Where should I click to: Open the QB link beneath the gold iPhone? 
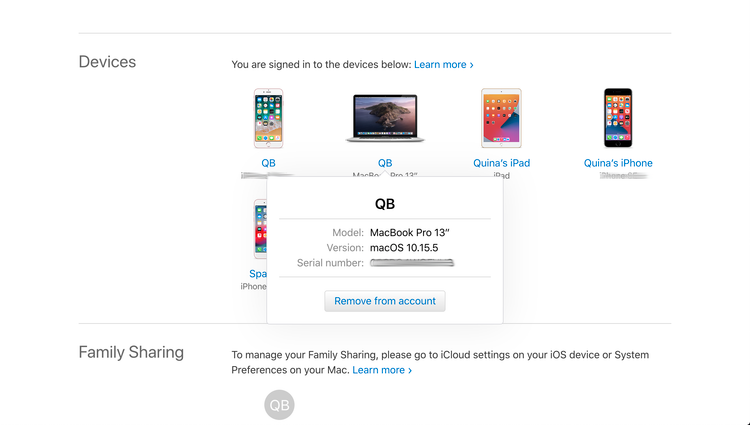tap(268, 163)
